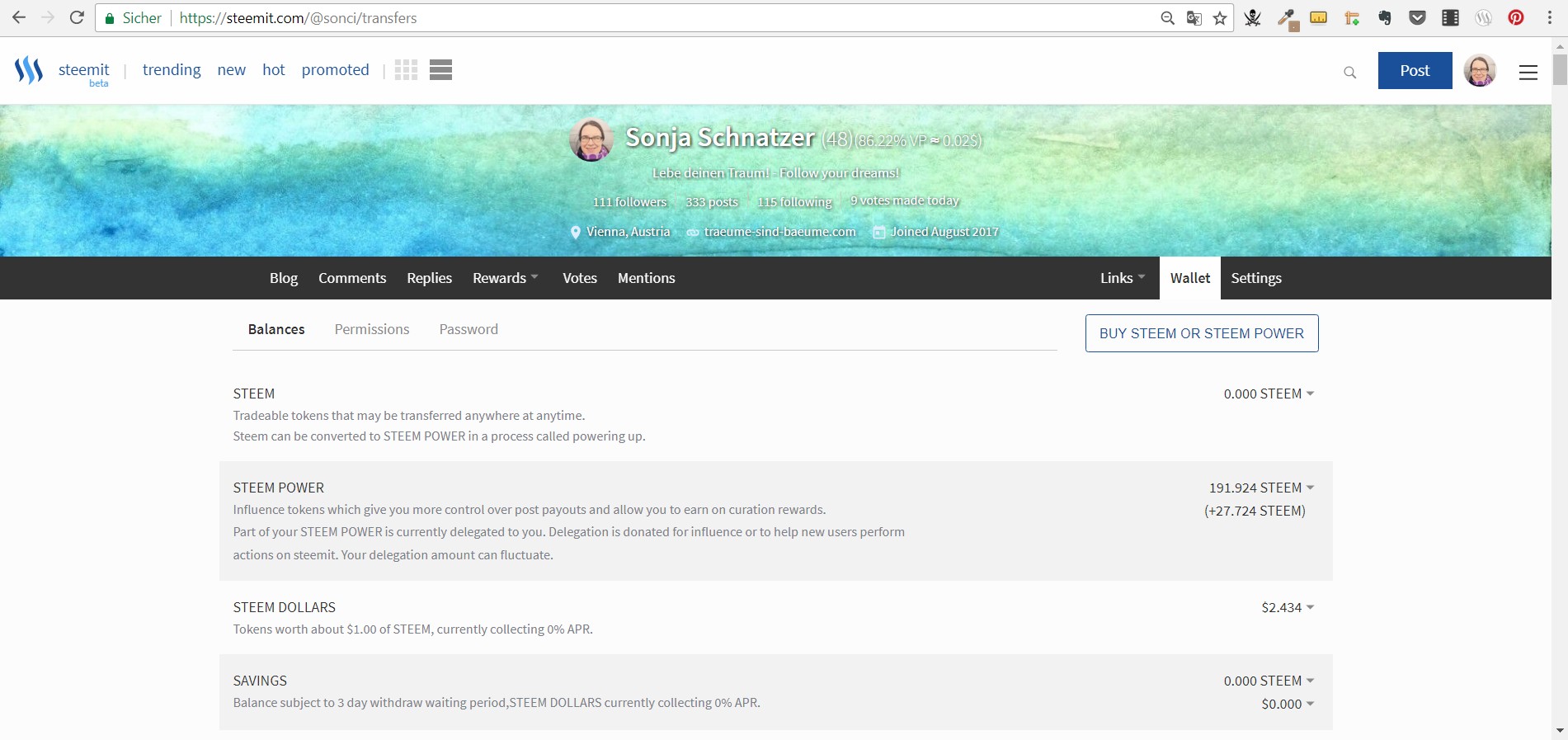Open the eyedropper color picker extension
1568x740 pixels.
(x=1287, y=18)
